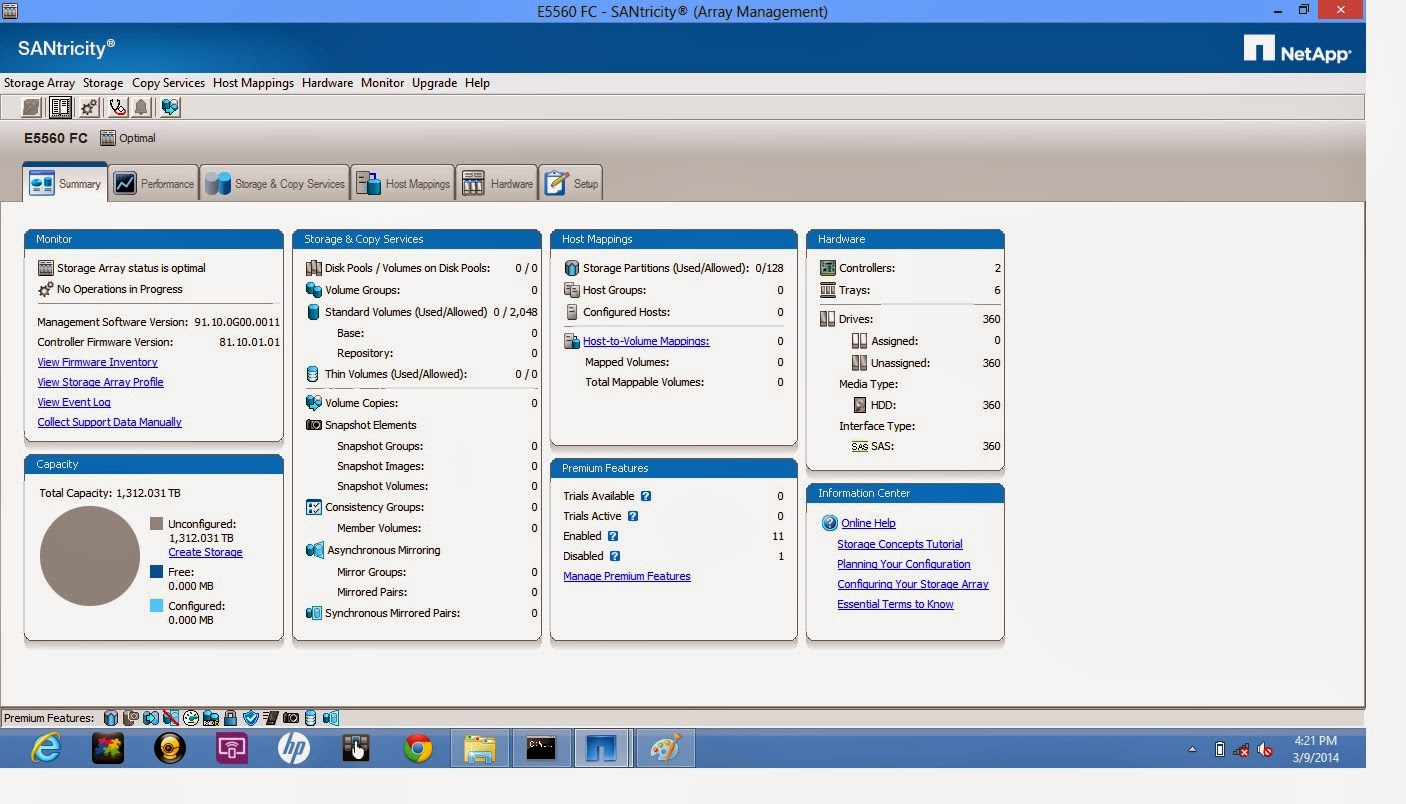Open the Upgrade menu
The width and height of the screenshot is (1406, 804).
[434, 83]
